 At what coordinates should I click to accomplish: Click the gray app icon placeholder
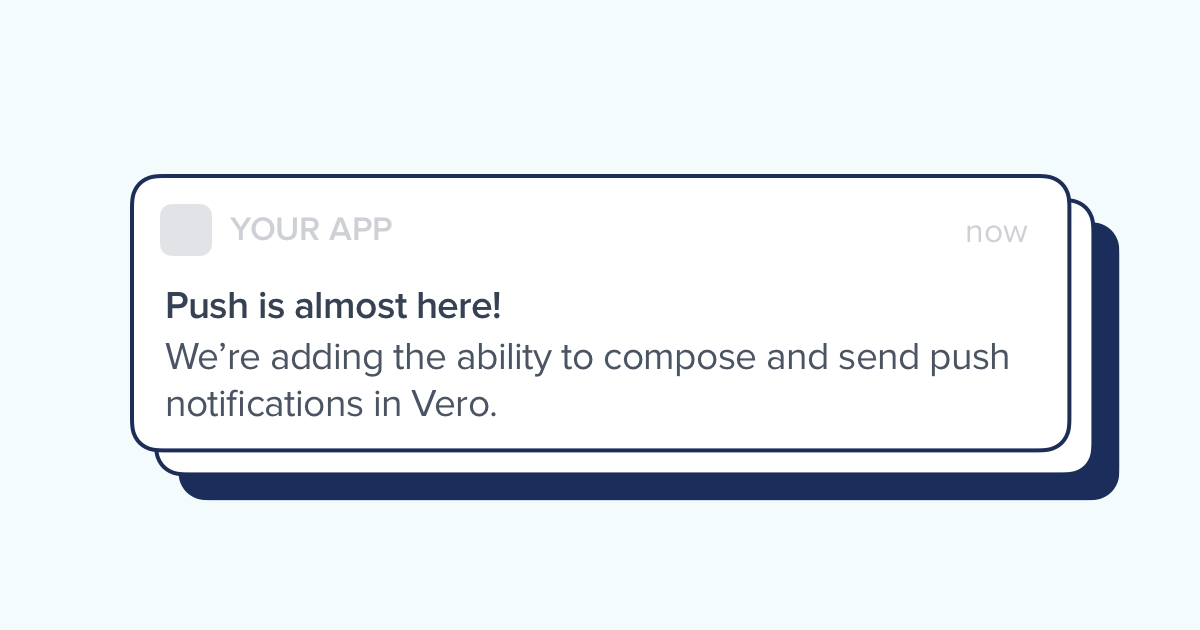186,230
